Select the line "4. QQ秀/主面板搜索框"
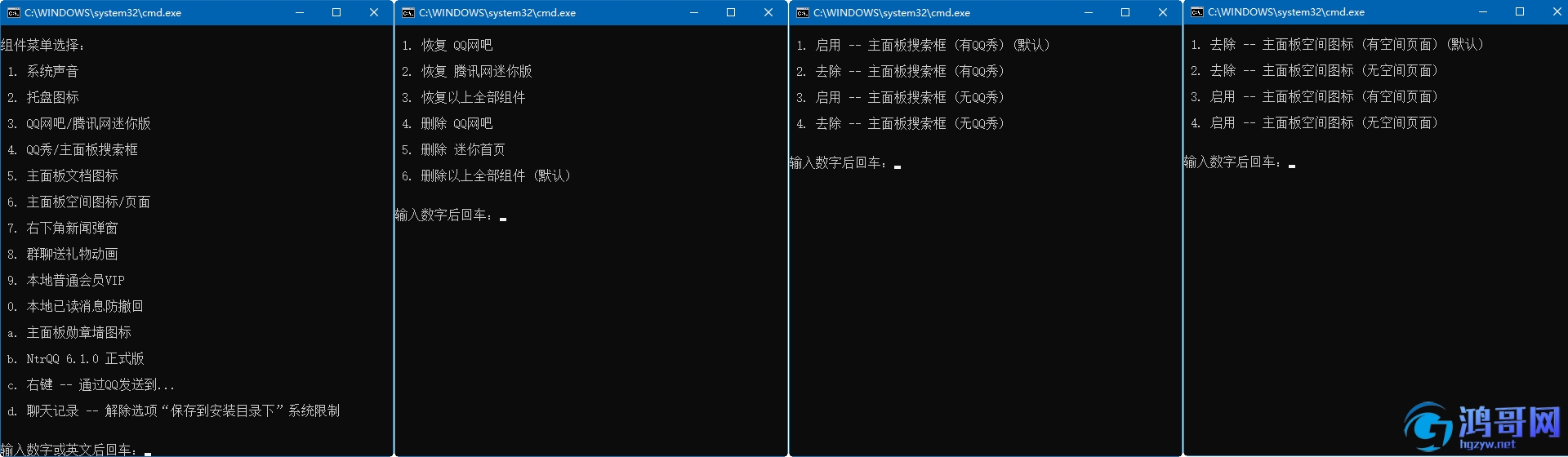 73,150
